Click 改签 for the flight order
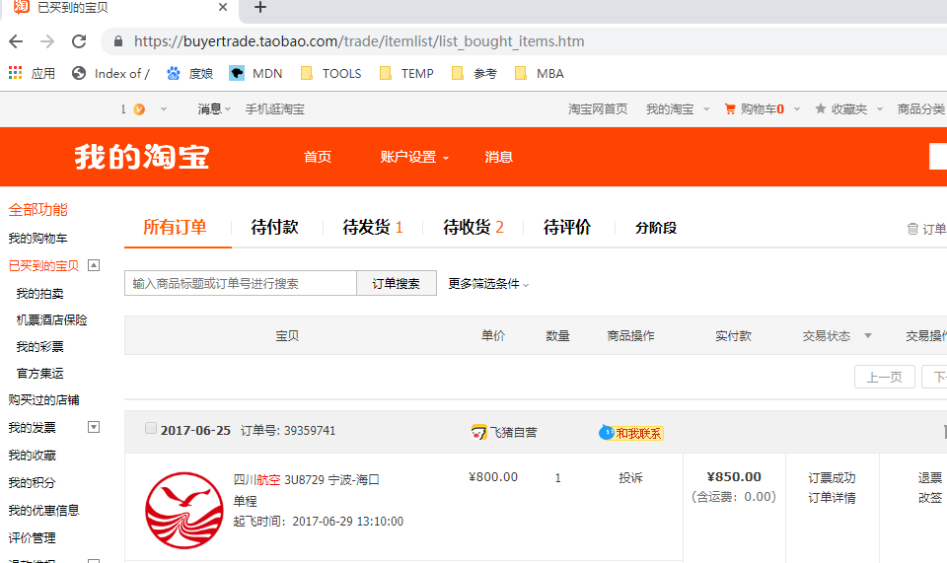This screenshot has height=563, width=947. pyautogui.click(x=930, y=498)
